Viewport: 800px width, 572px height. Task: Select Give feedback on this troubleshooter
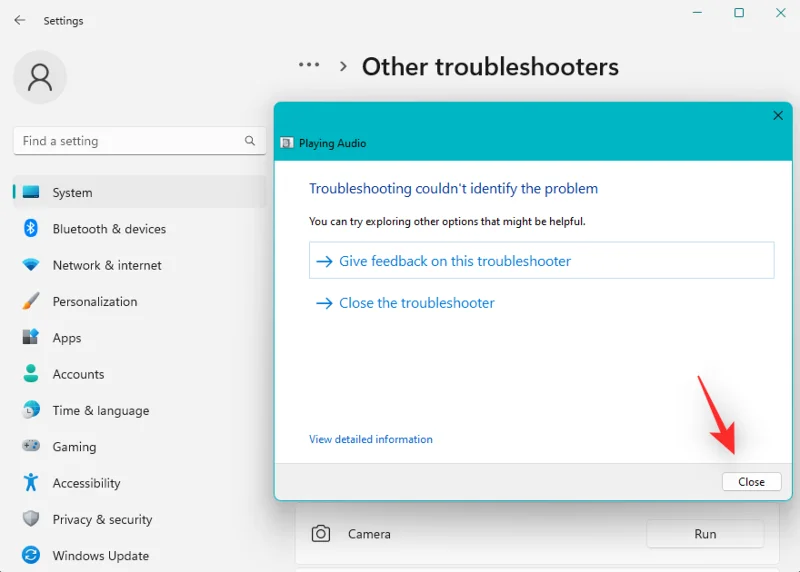pos(455,261)
